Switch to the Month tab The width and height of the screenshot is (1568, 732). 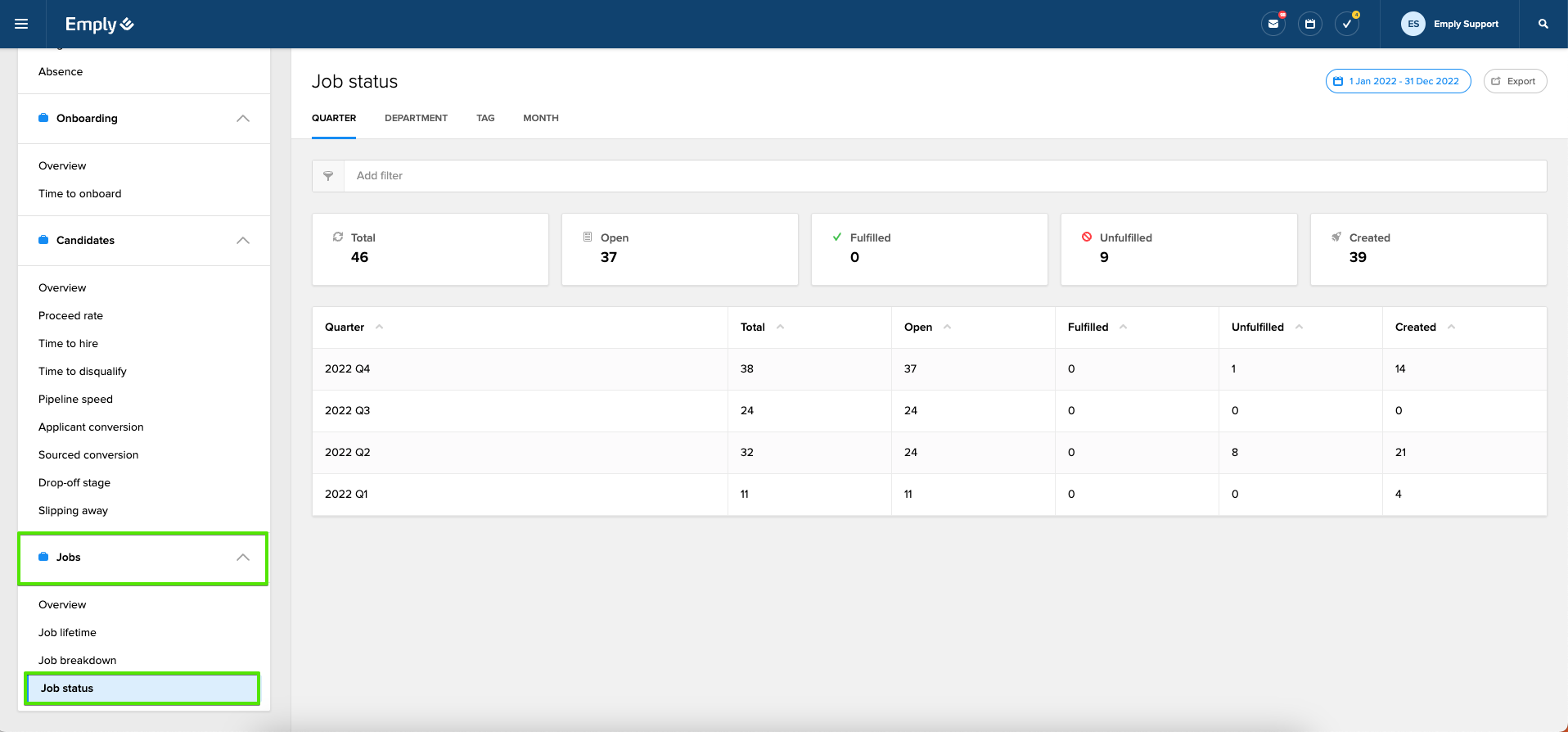coord(540,118)
